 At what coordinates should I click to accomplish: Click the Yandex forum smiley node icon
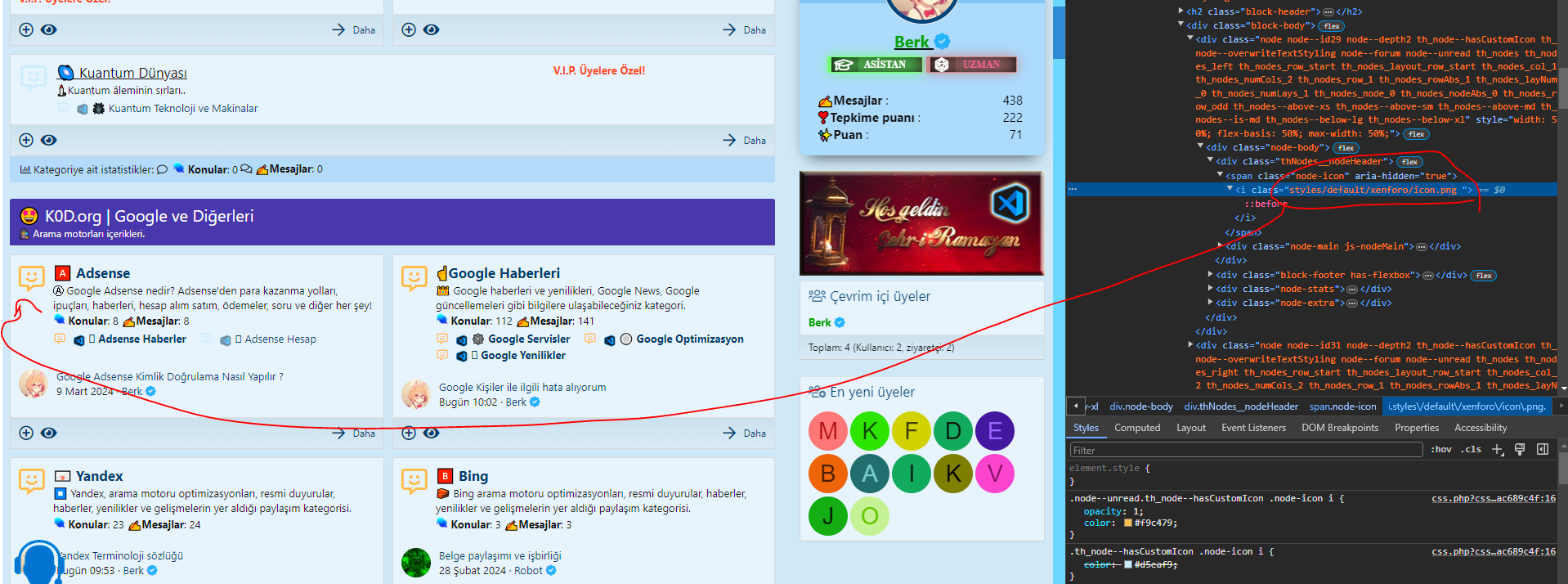32,481
